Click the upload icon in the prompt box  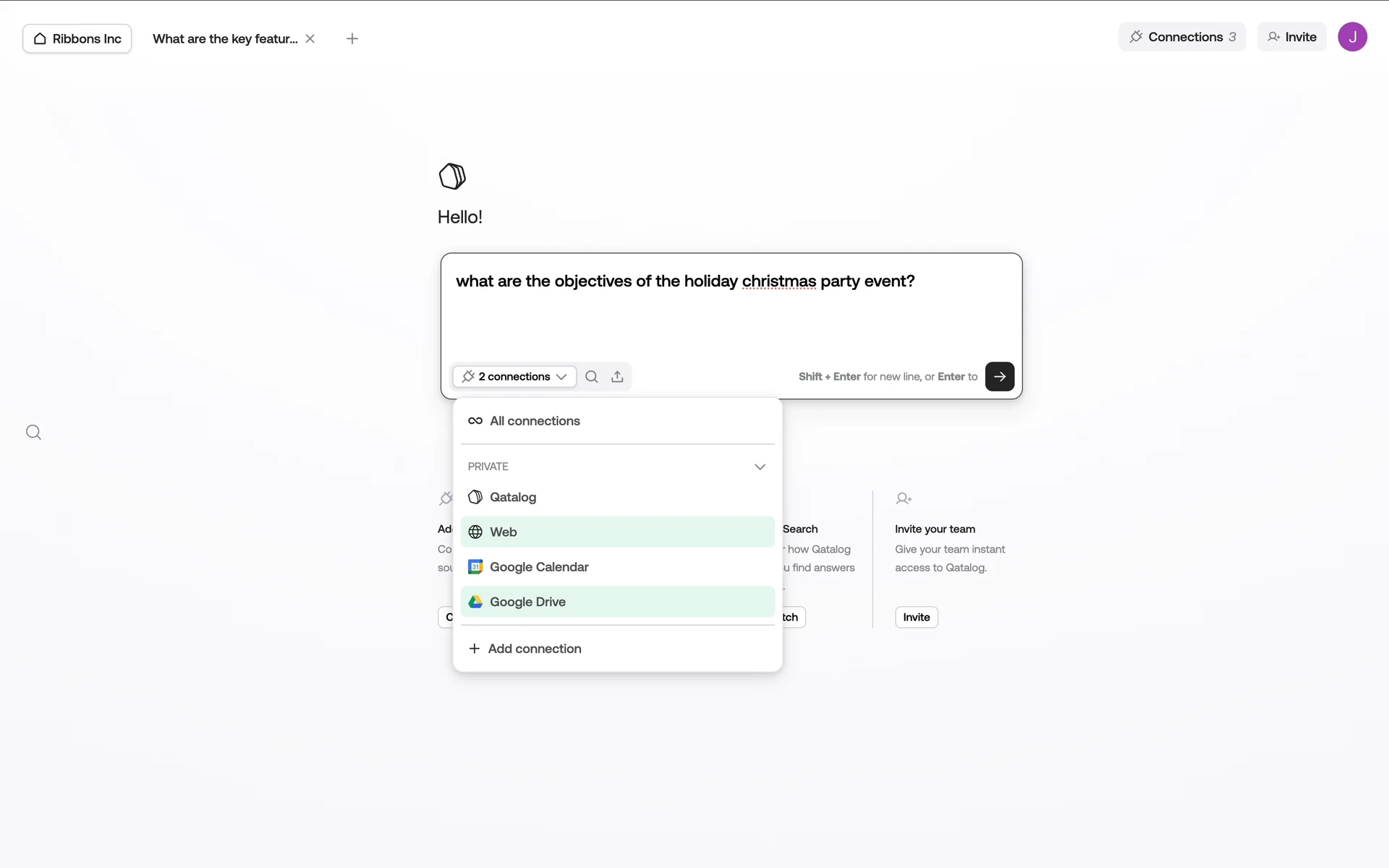[617, 376]
